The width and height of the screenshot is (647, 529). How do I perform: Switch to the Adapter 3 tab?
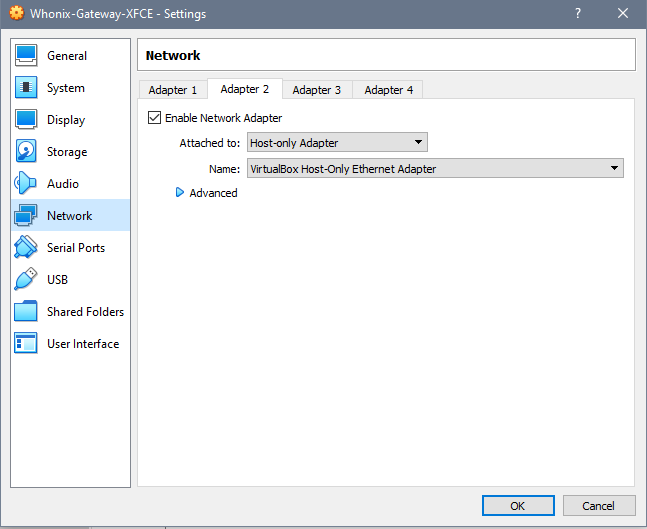pyautogui.click(x=317, y=90)
